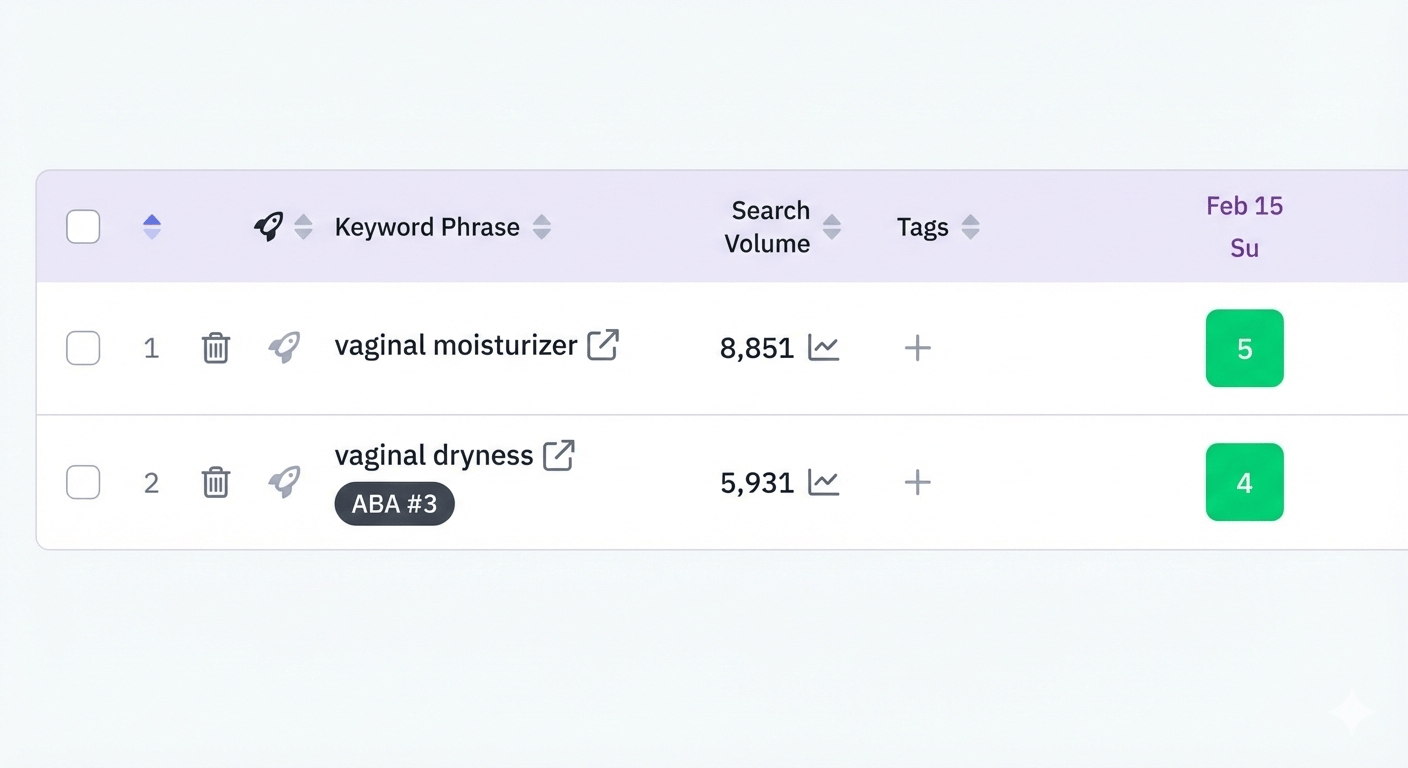Show search volume trend chart for 5,931
This screenshot has height=768, width=1408.
(x=823, y=482)
